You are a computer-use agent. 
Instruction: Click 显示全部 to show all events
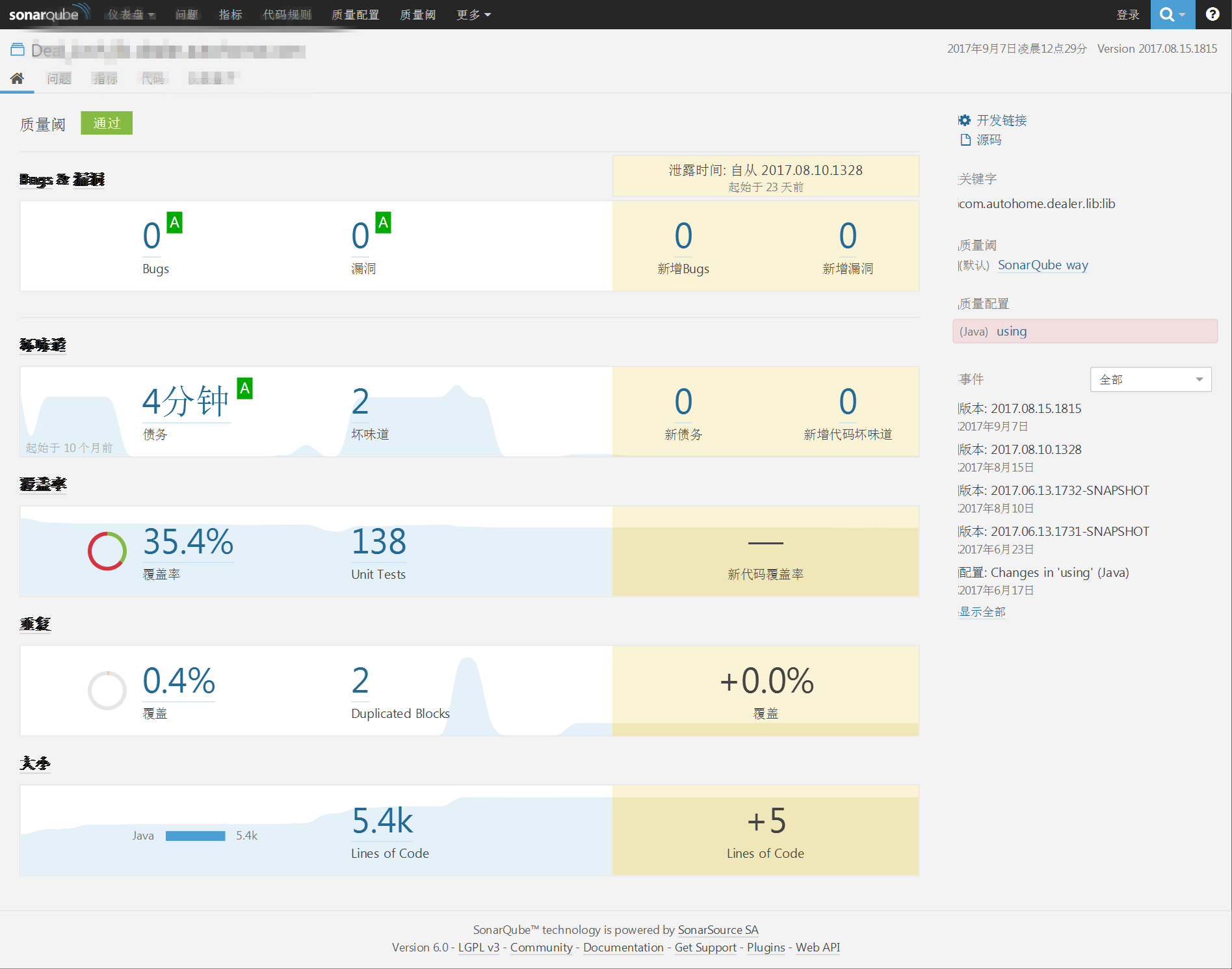pyautogui.click(x=982, y=611)
